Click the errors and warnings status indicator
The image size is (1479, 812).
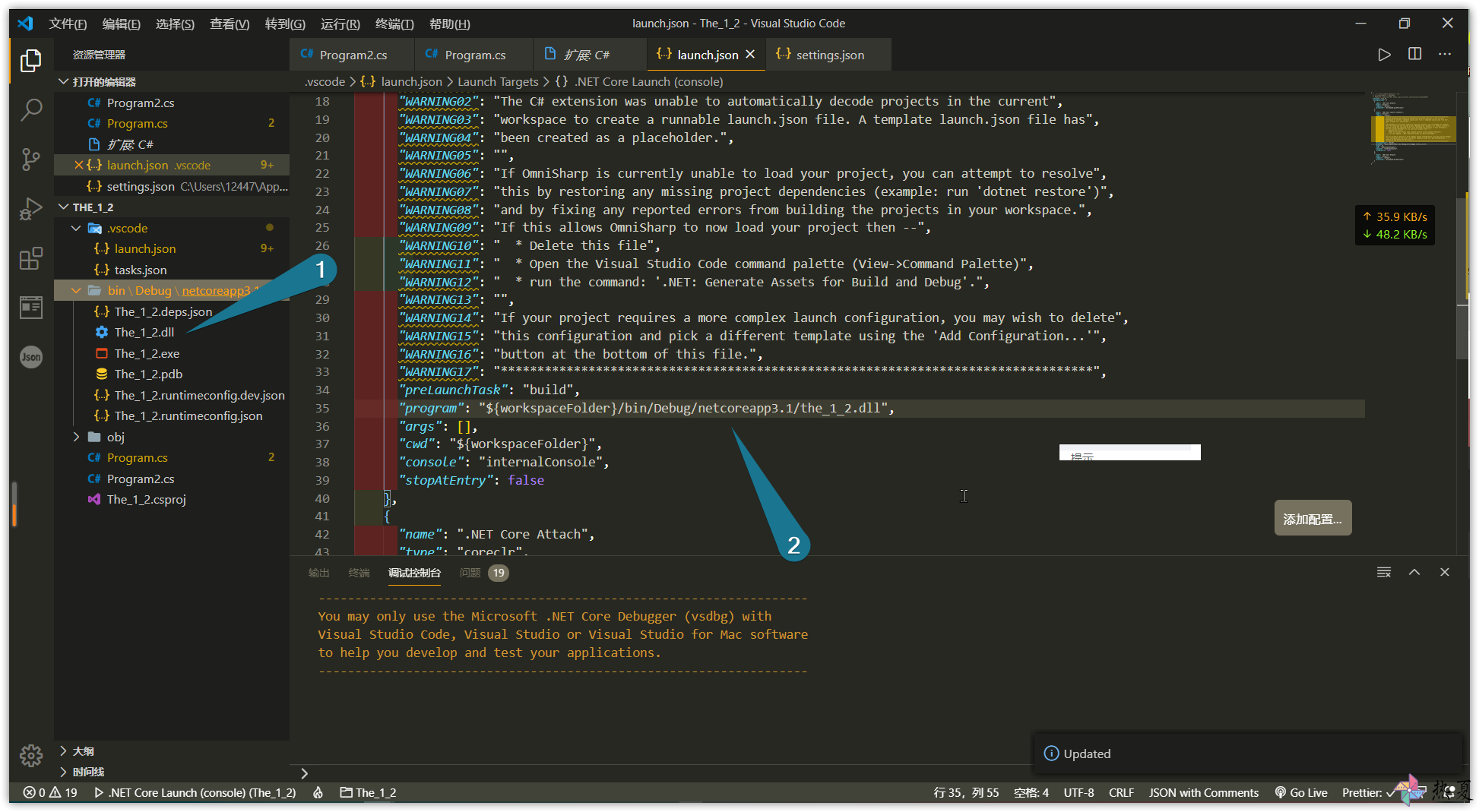50,792
